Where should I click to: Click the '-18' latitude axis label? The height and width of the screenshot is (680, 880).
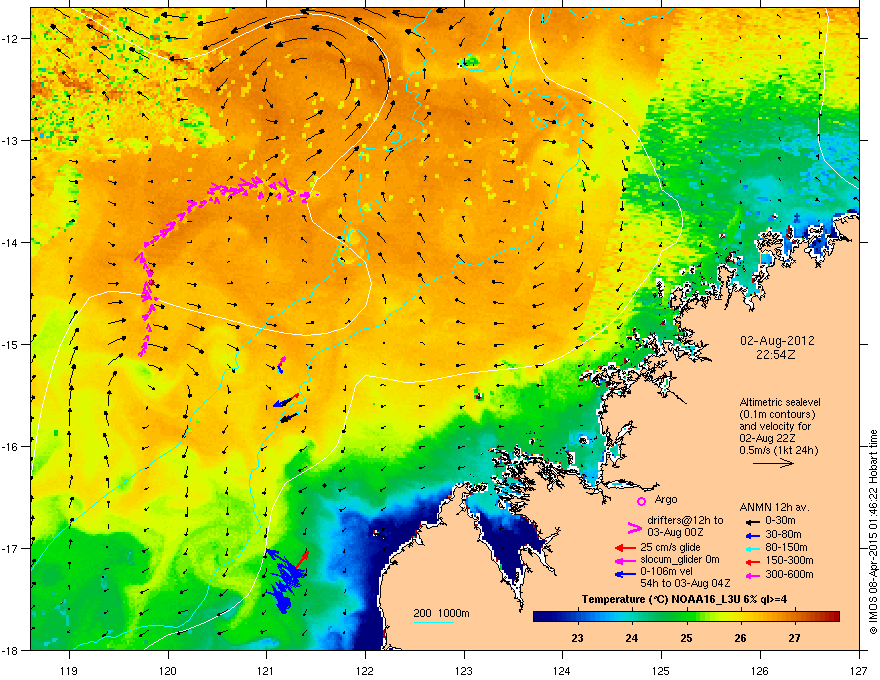[x=11, y=650]
